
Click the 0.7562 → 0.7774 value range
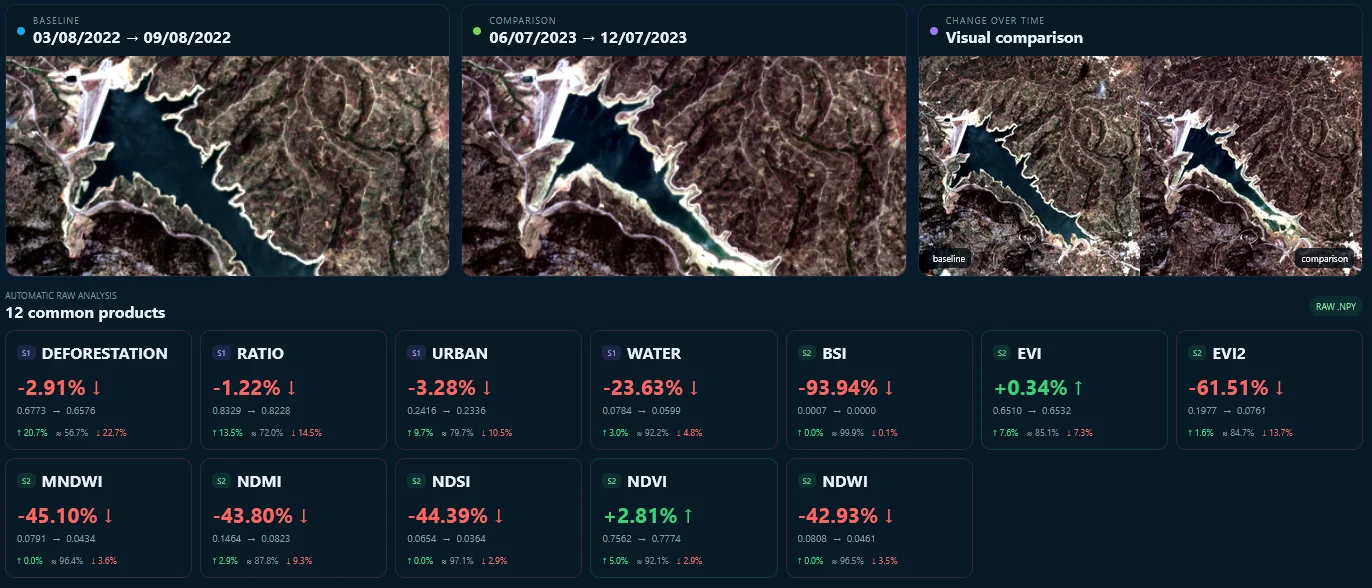tap(640, 539)
